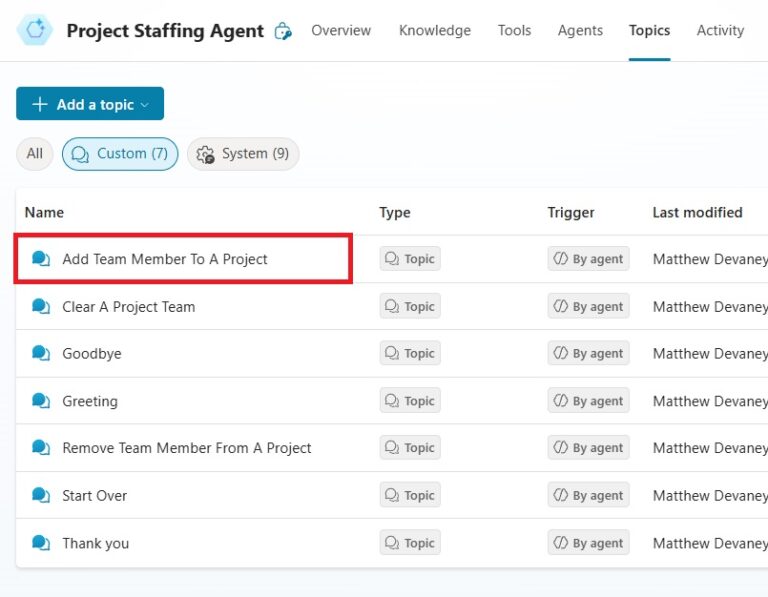768x597 pixels.
Task: Click the topic icon next to Greeting
Action: (x=41, y=401)
